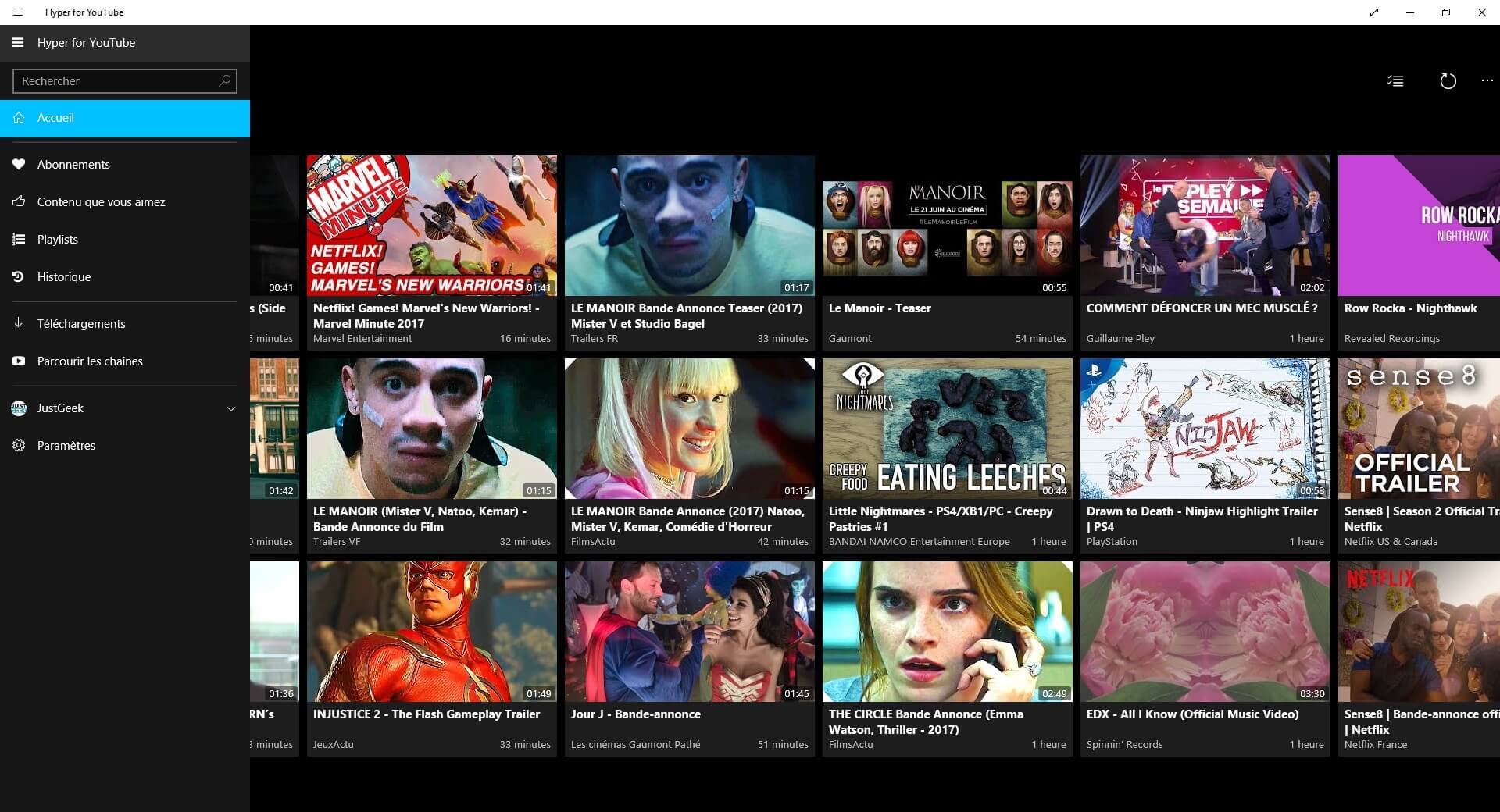The height and width of the screenshot is (812, 1500).
Task: Expand the JustGeek account dropdown
Action: (230, 408)
